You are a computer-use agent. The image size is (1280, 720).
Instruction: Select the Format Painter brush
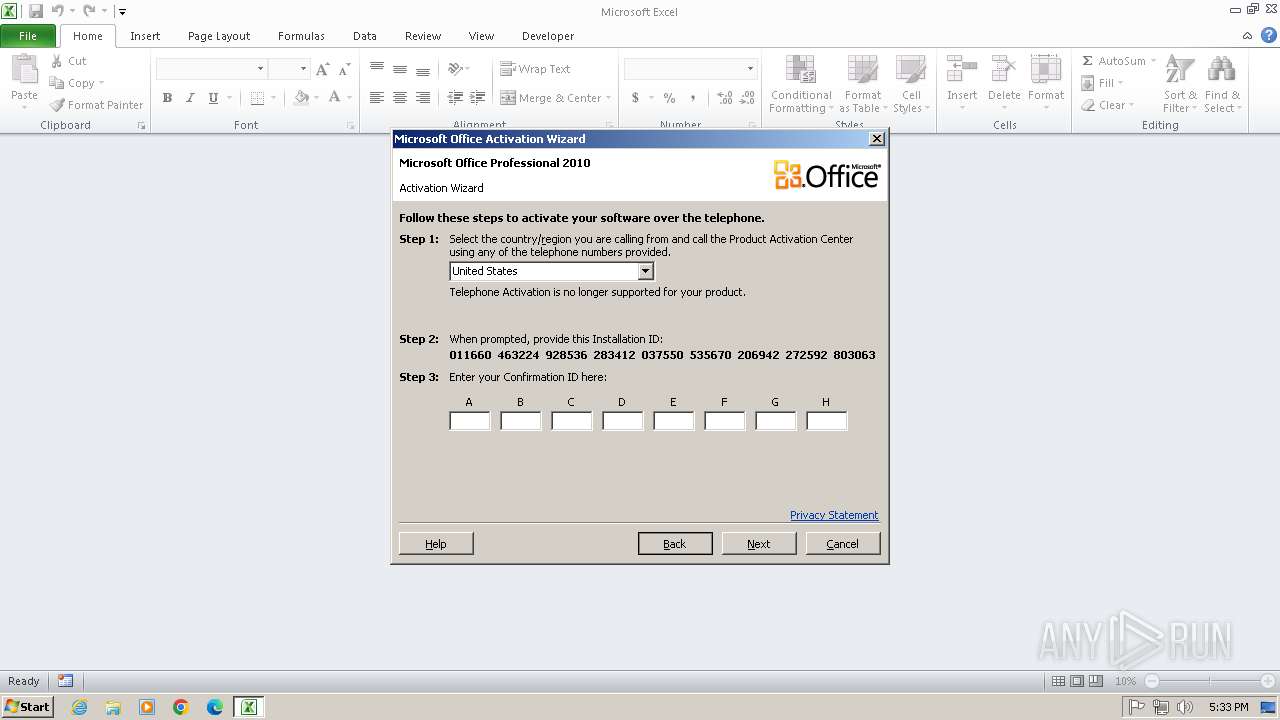click(x=57, y=105)
